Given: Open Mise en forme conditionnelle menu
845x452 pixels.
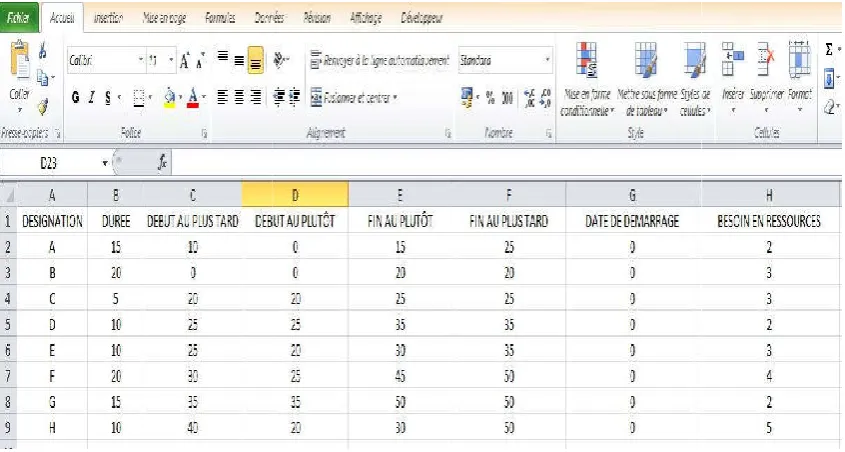Looking at the screenshot, I should pos(587,79).
